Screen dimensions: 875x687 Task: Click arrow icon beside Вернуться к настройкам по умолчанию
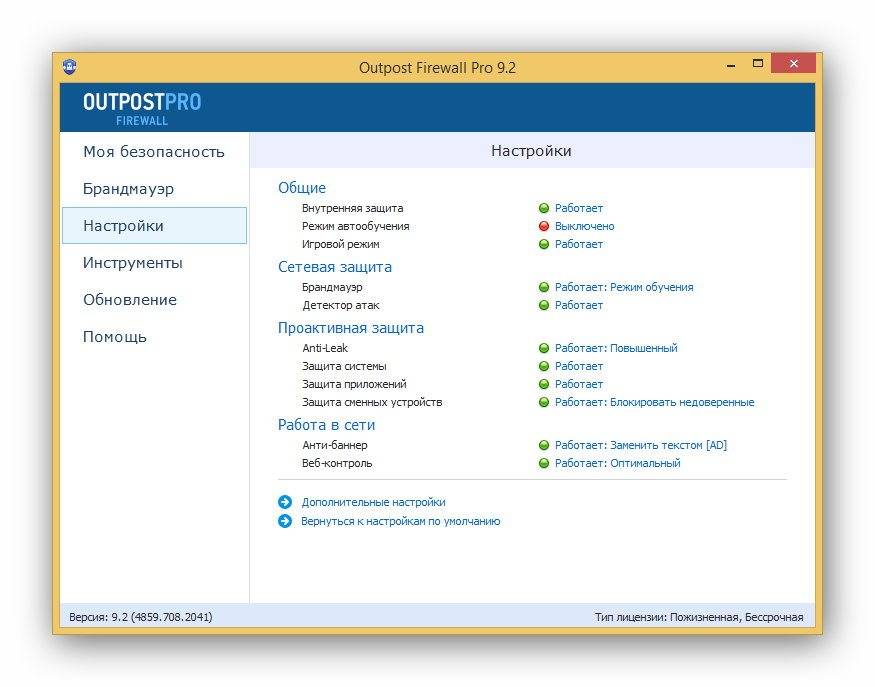click(285, 521)
